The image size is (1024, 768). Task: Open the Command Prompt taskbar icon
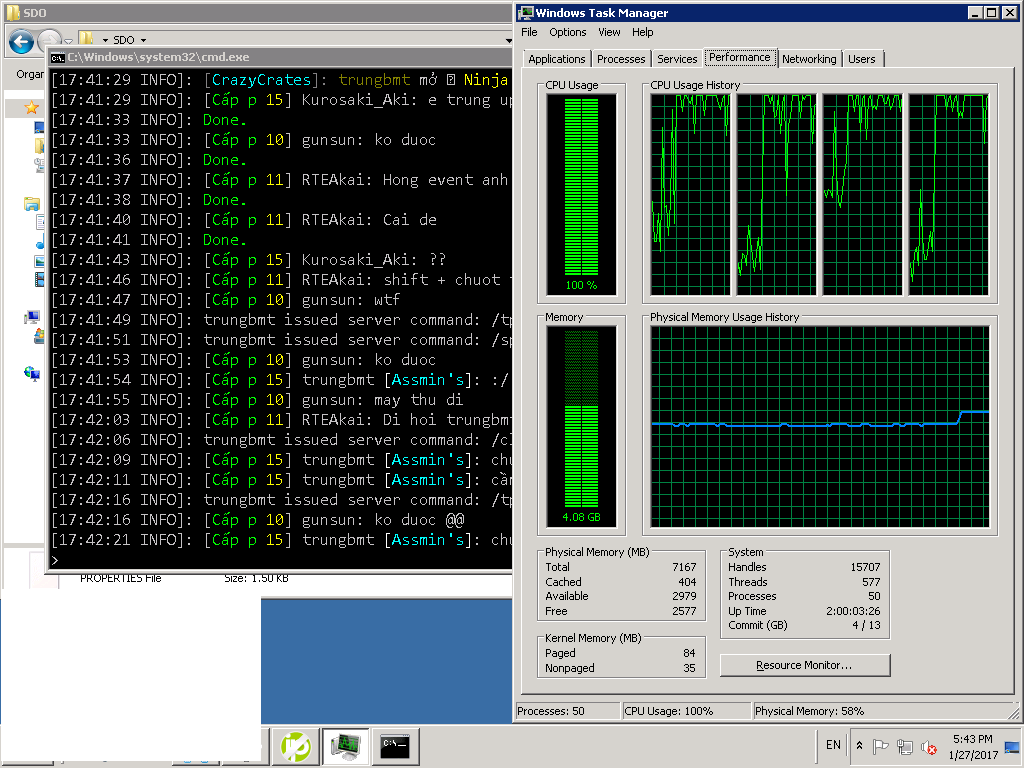[395, 746]
